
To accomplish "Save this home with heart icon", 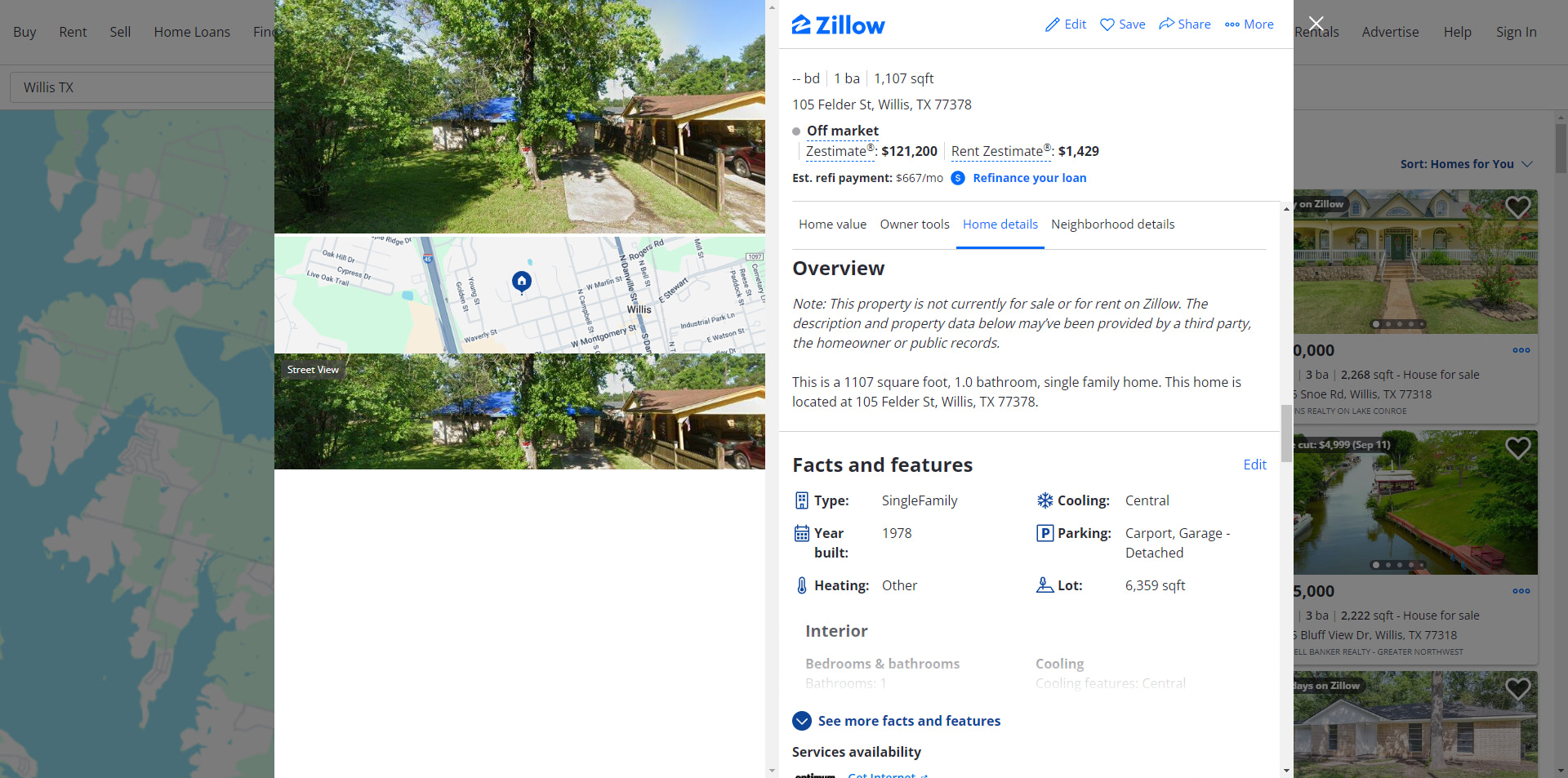I will (x=1107, y=24).
